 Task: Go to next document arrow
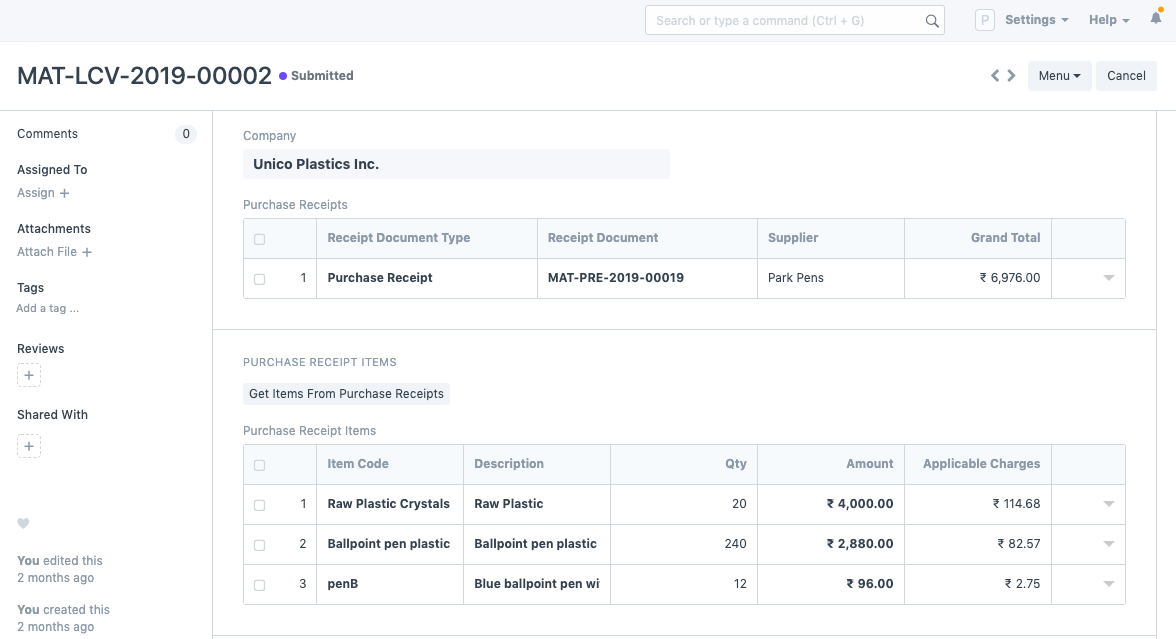coord(1012,76)
